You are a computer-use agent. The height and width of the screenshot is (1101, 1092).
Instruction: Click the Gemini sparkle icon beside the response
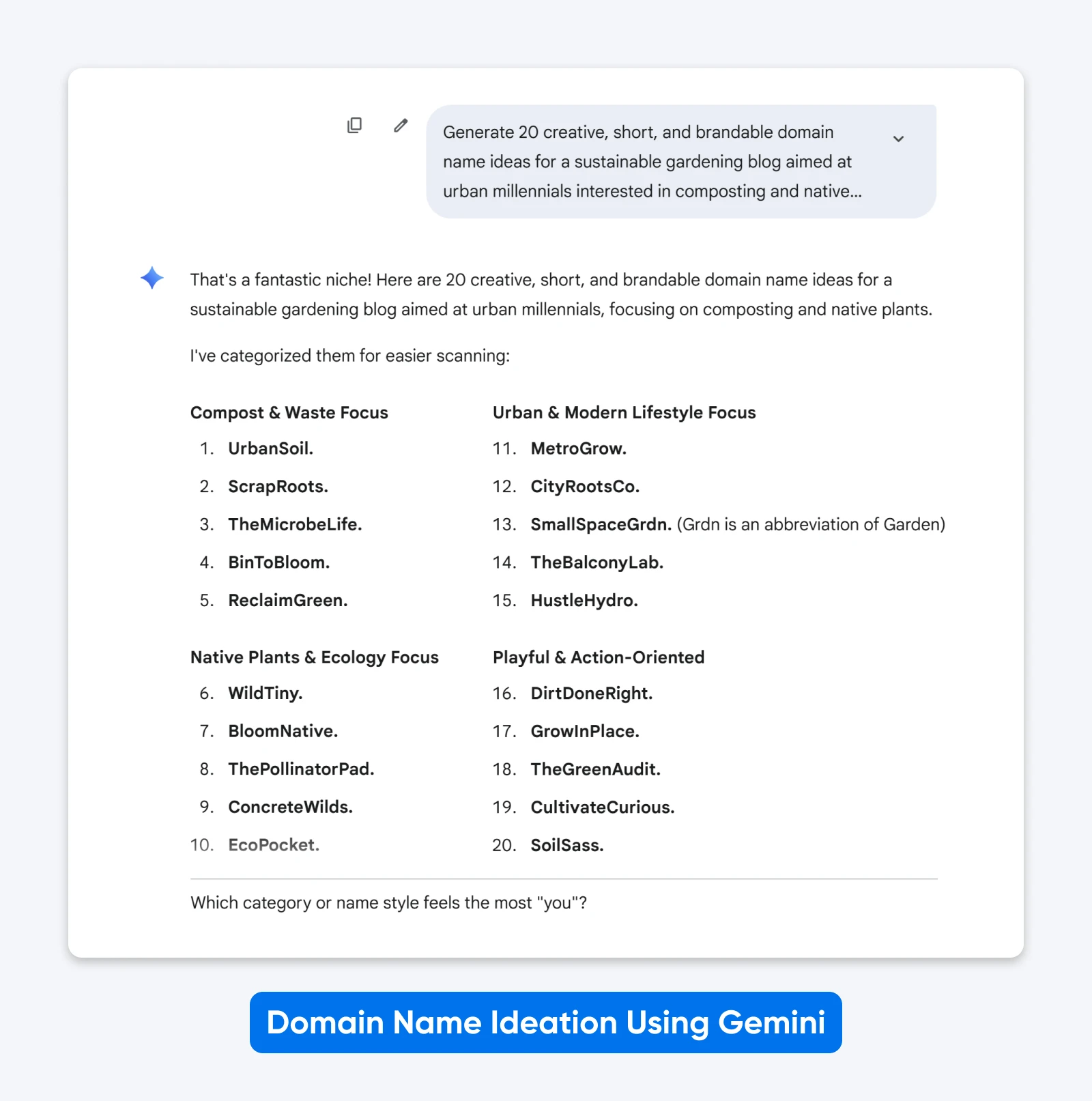(152, 278)
